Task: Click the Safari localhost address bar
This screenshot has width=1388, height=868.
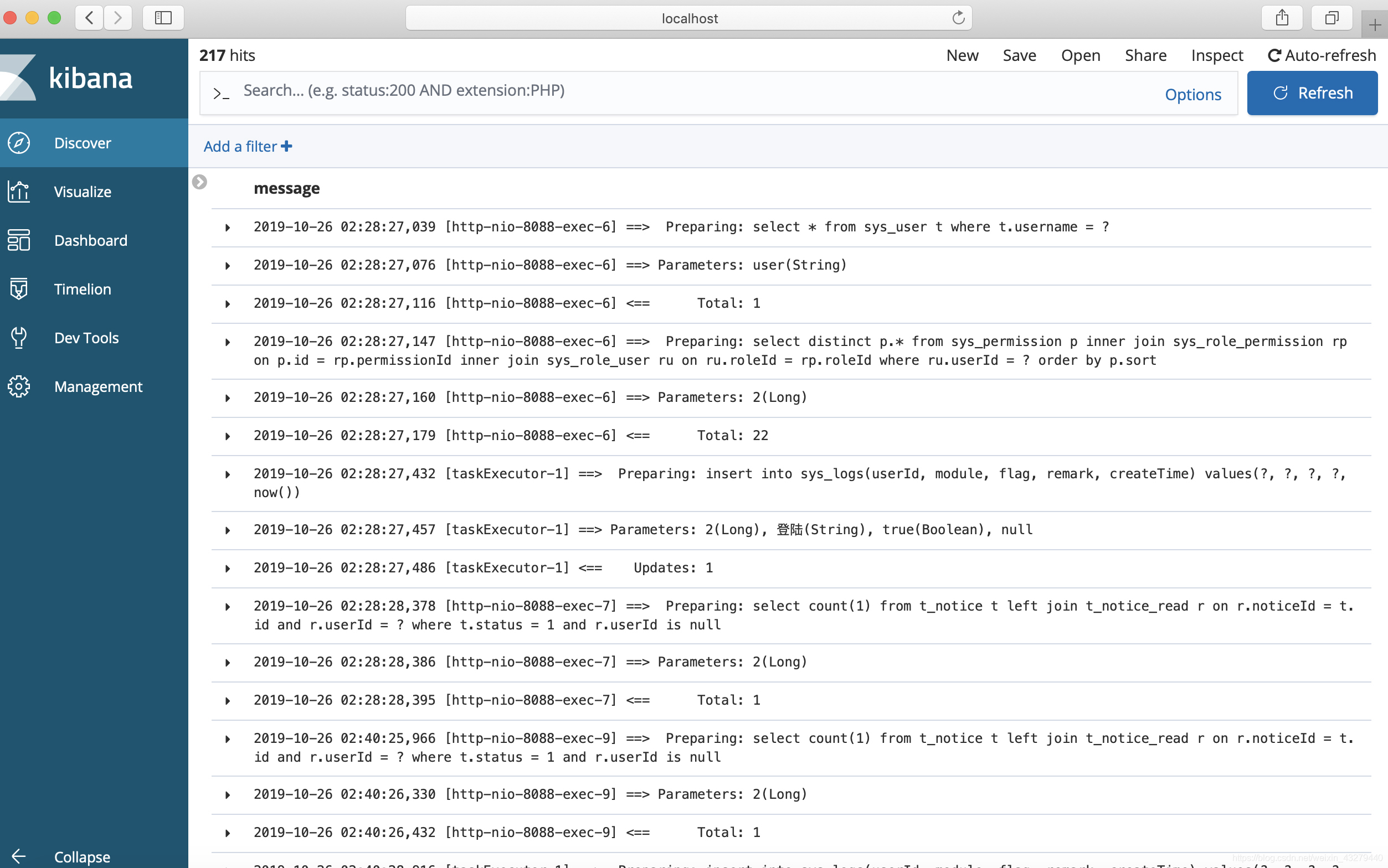Action: click(688, 18)
